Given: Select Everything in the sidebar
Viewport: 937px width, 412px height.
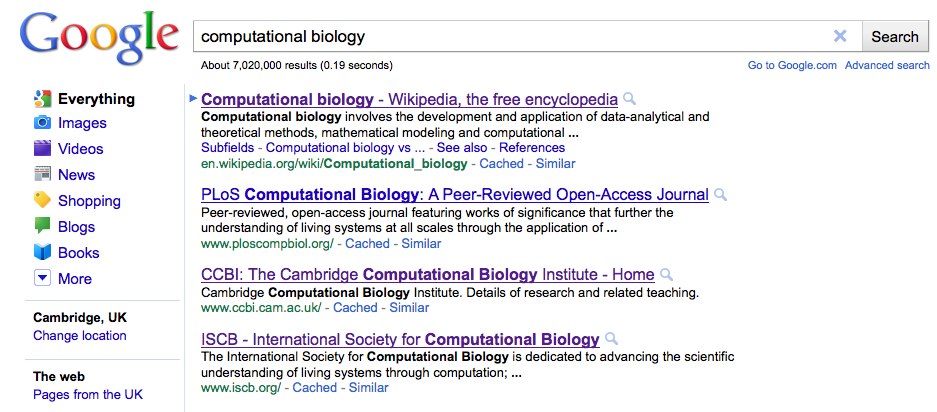Looking at the screenshot, I should coord(96,98).
